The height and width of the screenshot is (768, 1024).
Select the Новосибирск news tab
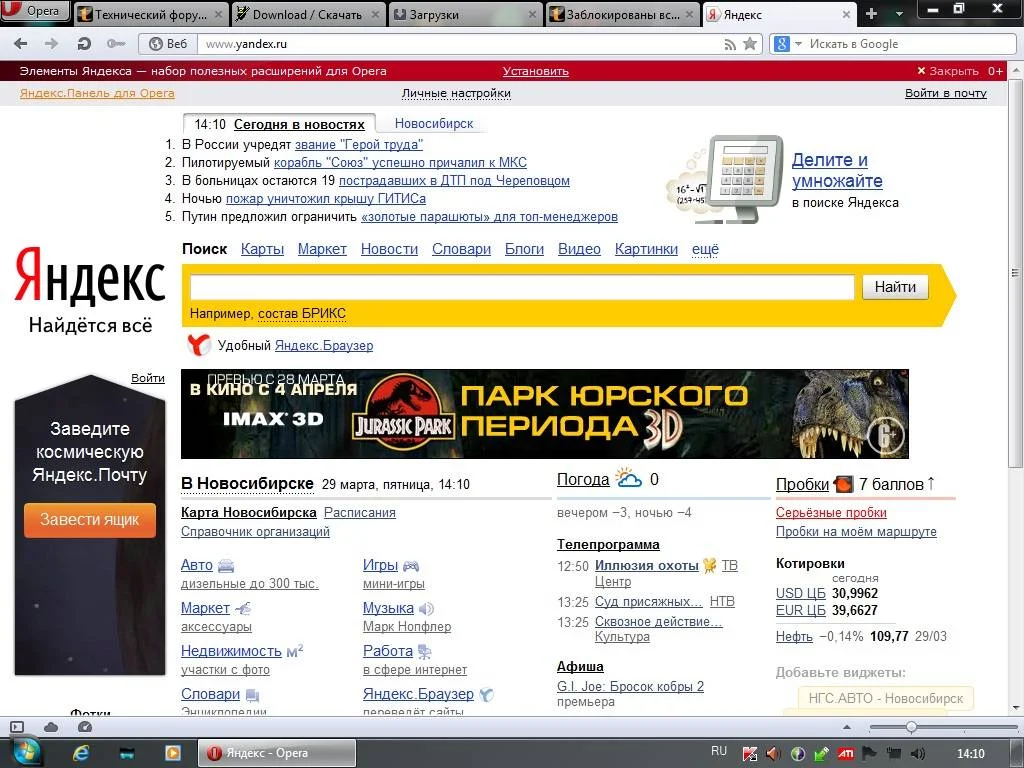(x=434, y=123)
